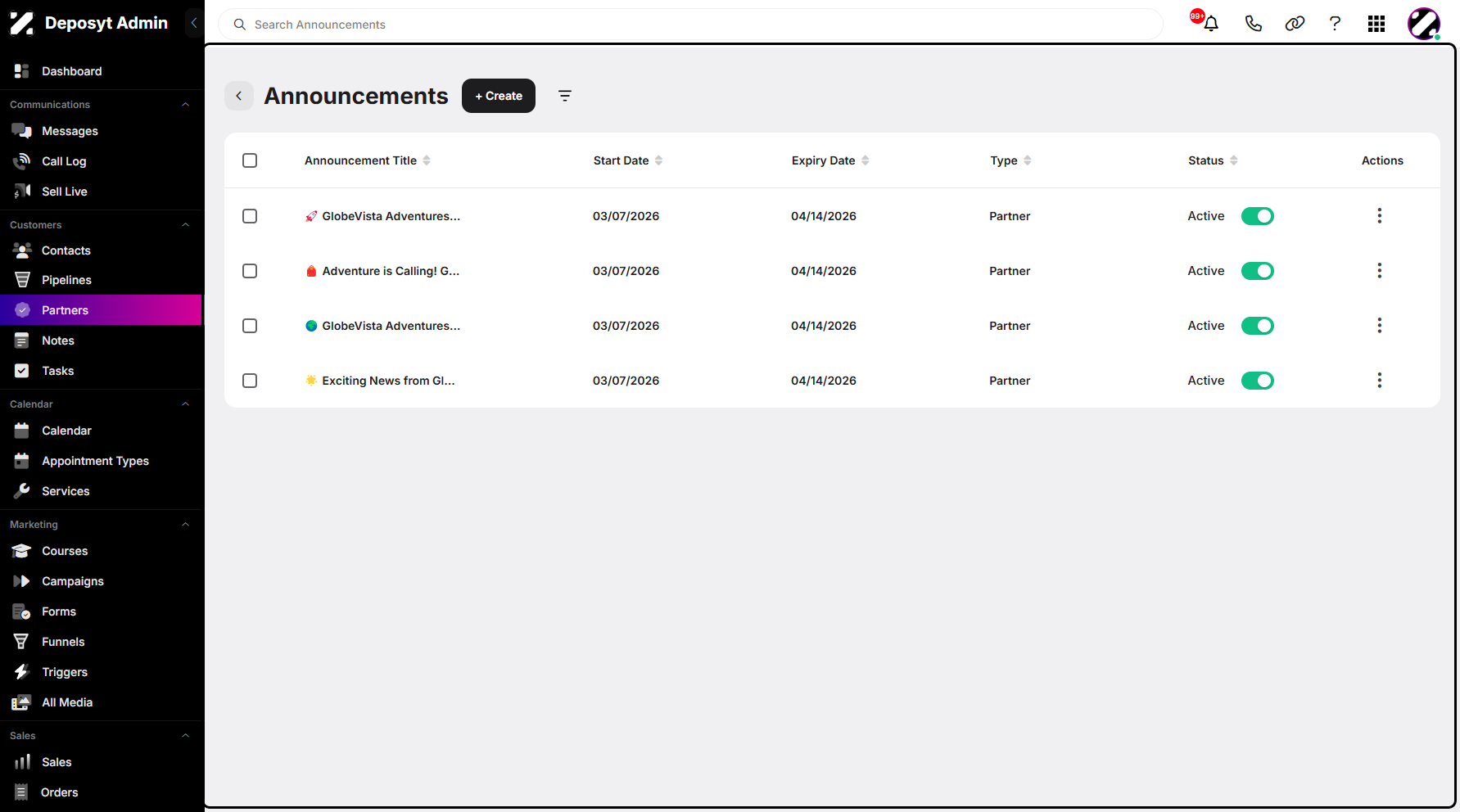
Task: Open the help question mark icon
Action: point(1335,24)
